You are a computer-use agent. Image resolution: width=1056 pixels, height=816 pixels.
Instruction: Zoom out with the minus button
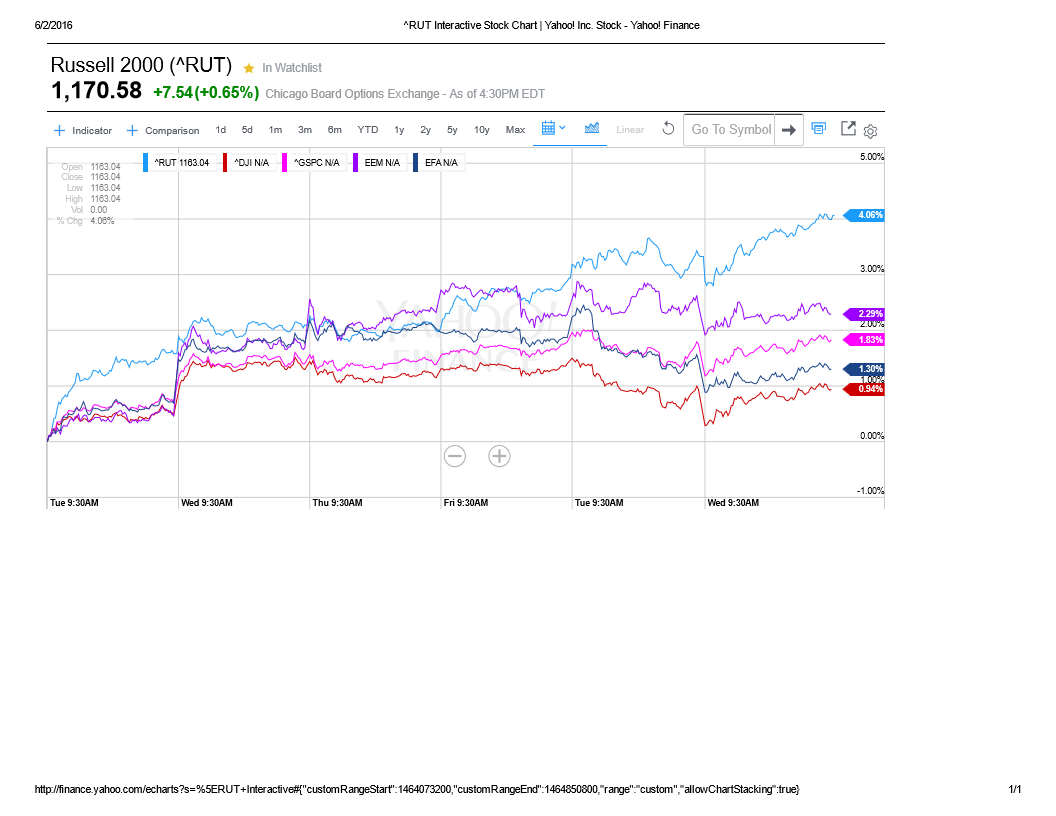click(x=455, y=456)
